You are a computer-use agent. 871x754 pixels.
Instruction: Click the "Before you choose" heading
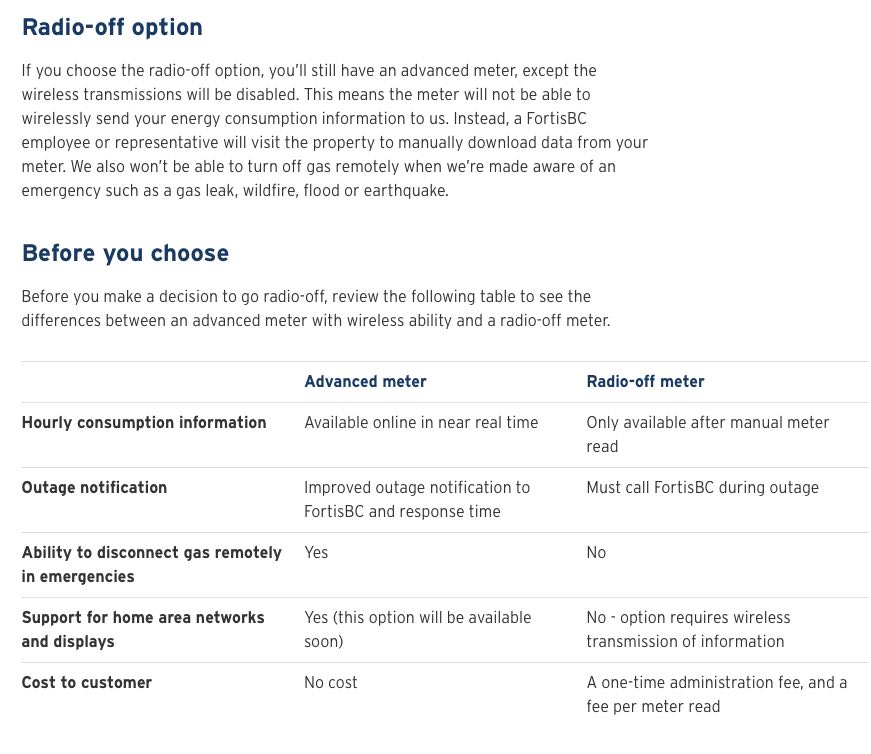[x=125, y=253]
